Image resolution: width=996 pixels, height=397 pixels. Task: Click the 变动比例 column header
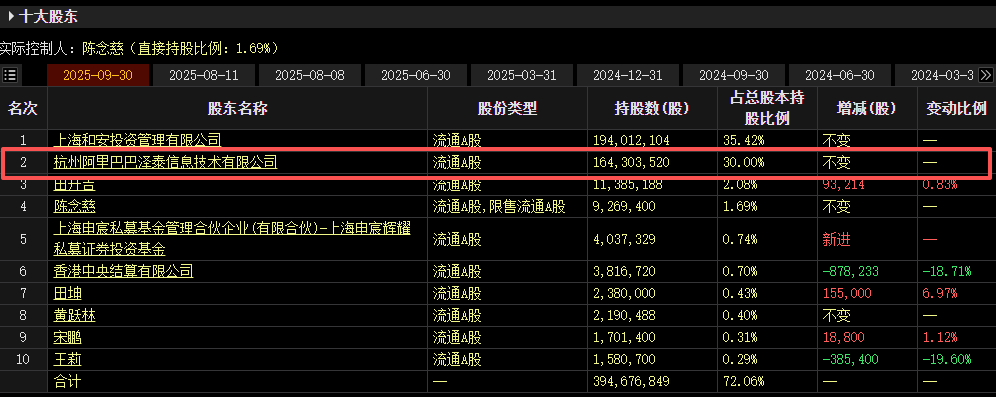pos(956,108)
